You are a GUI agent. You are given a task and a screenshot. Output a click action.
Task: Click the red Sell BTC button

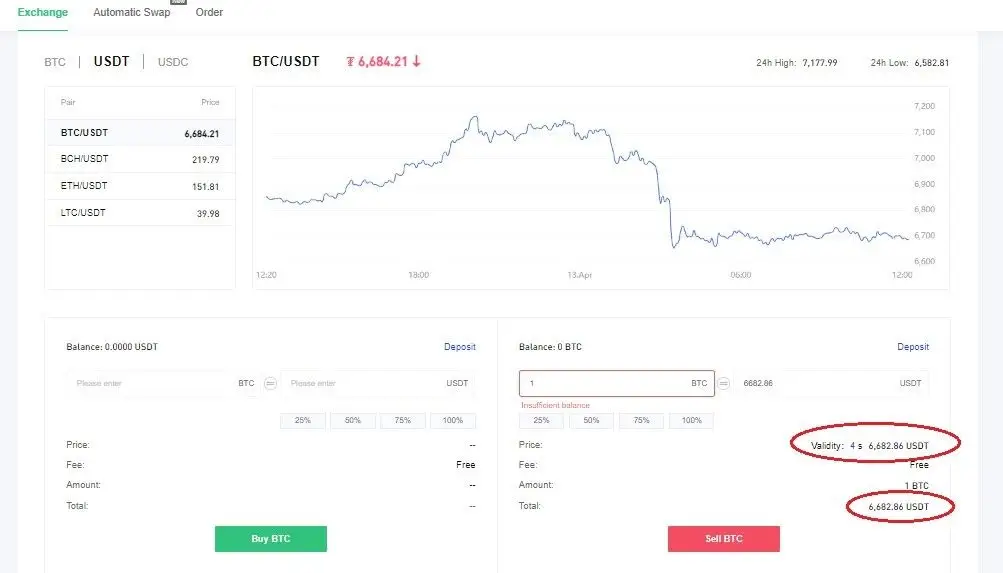[x=723, y=539]
